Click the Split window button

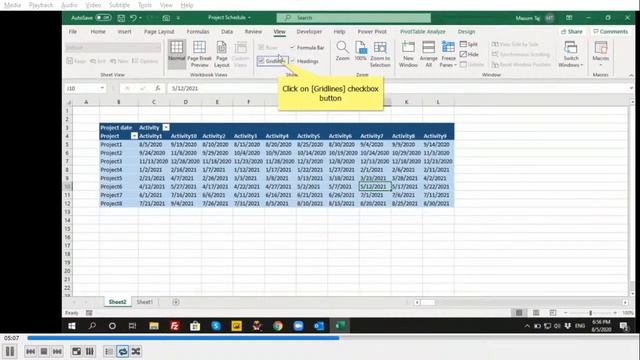[x=469, y=44]
